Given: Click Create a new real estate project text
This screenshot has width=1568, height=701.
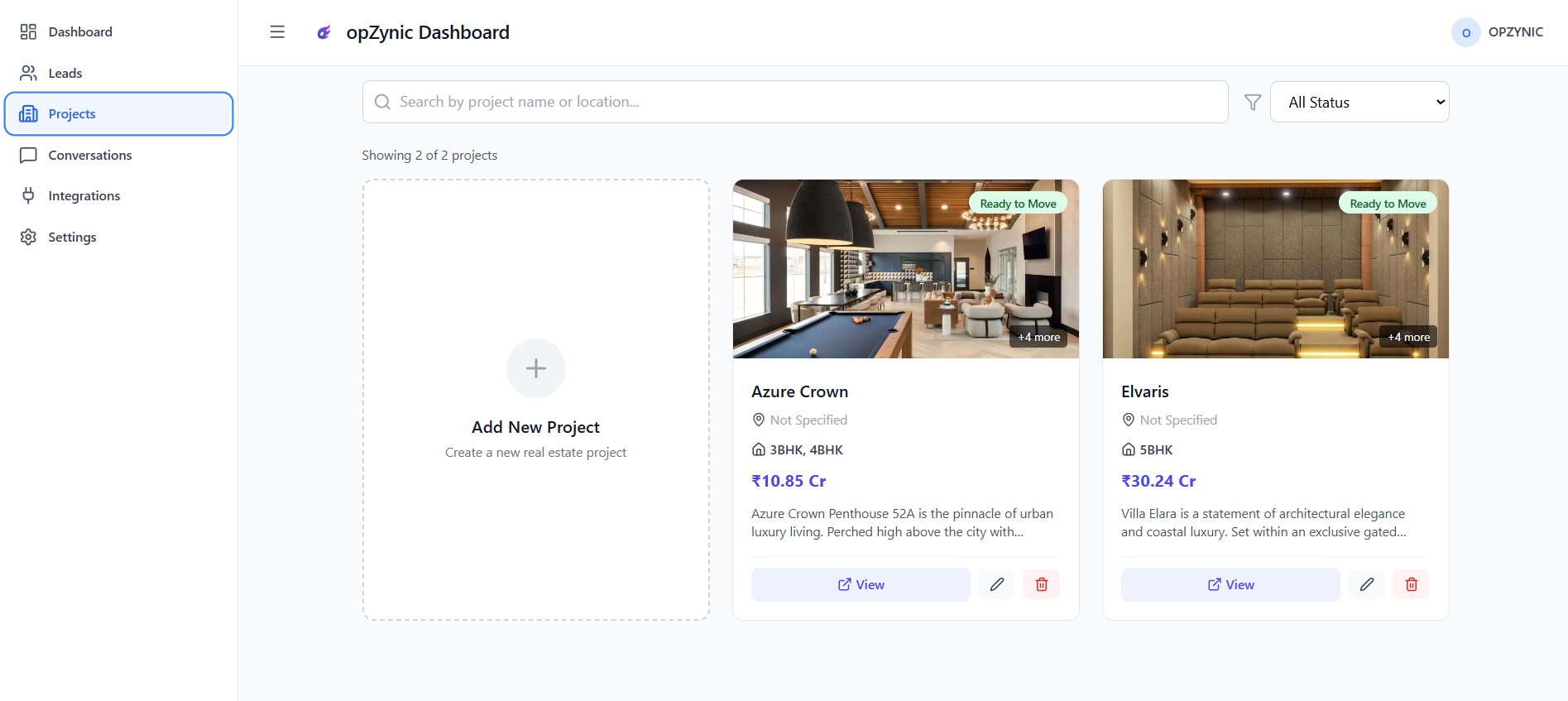Looking at the screenshot, I should click(x=535, y=452).
